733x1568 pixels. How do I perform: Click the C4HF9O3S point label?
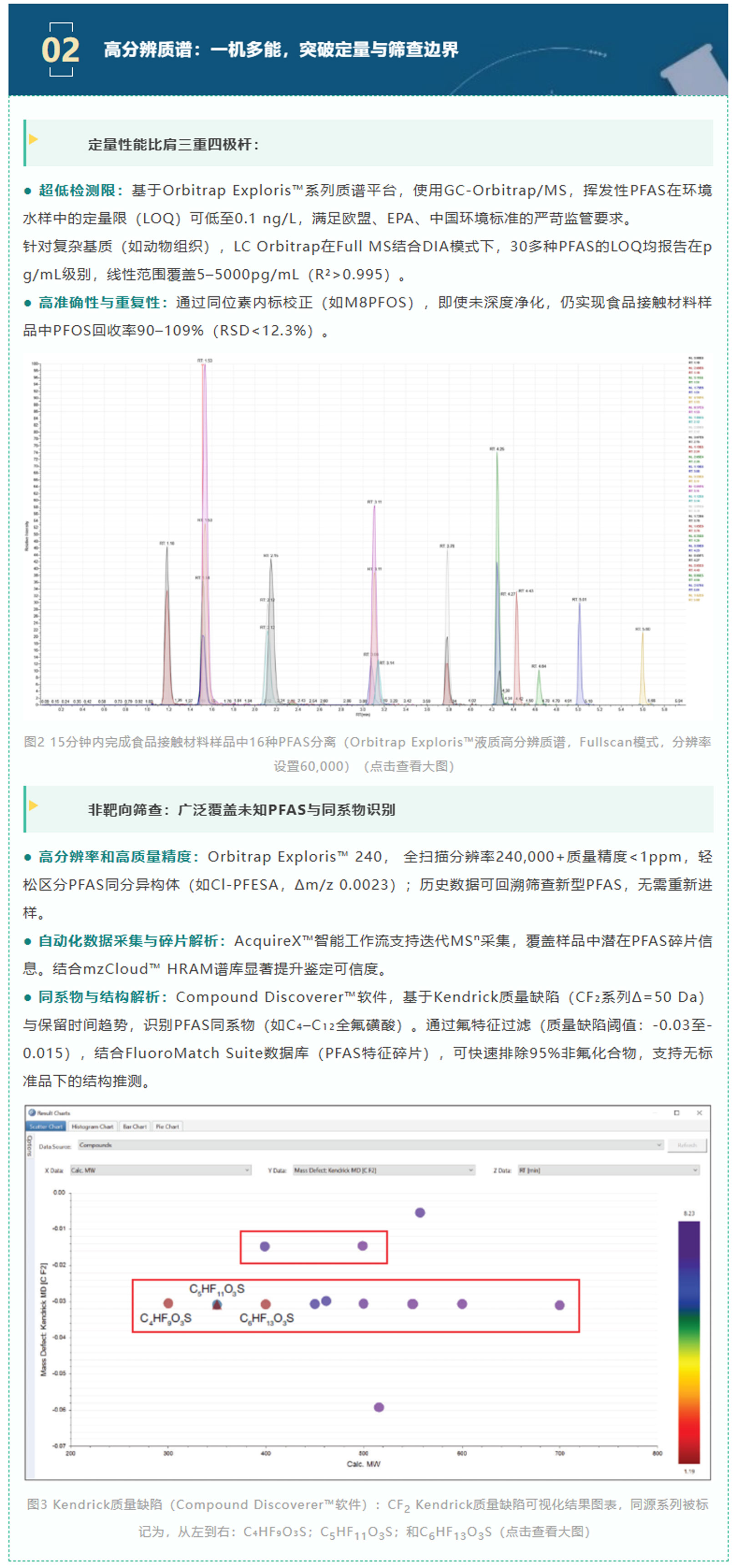click(166, 1318)
